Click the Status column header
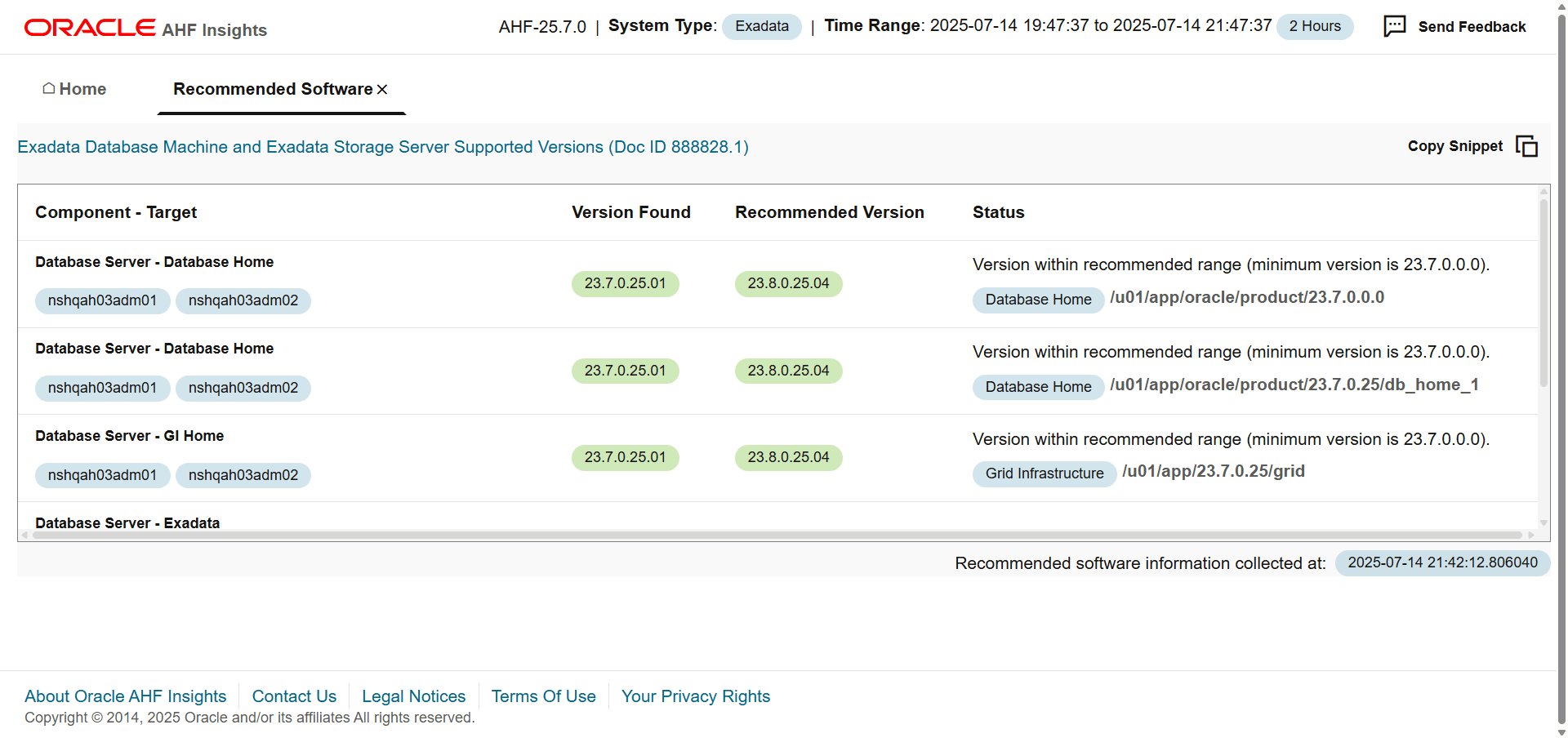The width and height of the screenshot is (1568, 738). [998, 212]
